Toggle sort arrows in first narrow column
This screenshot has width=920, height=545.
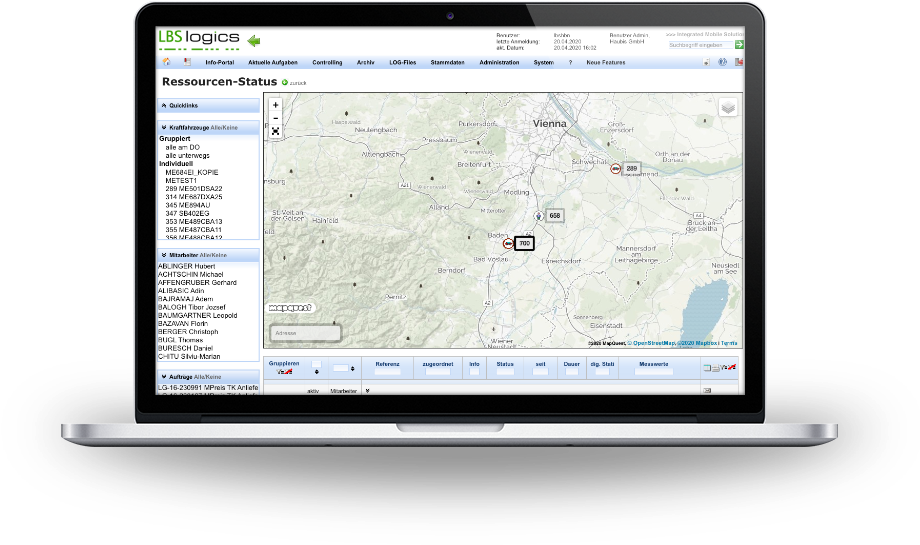(317, 372)
